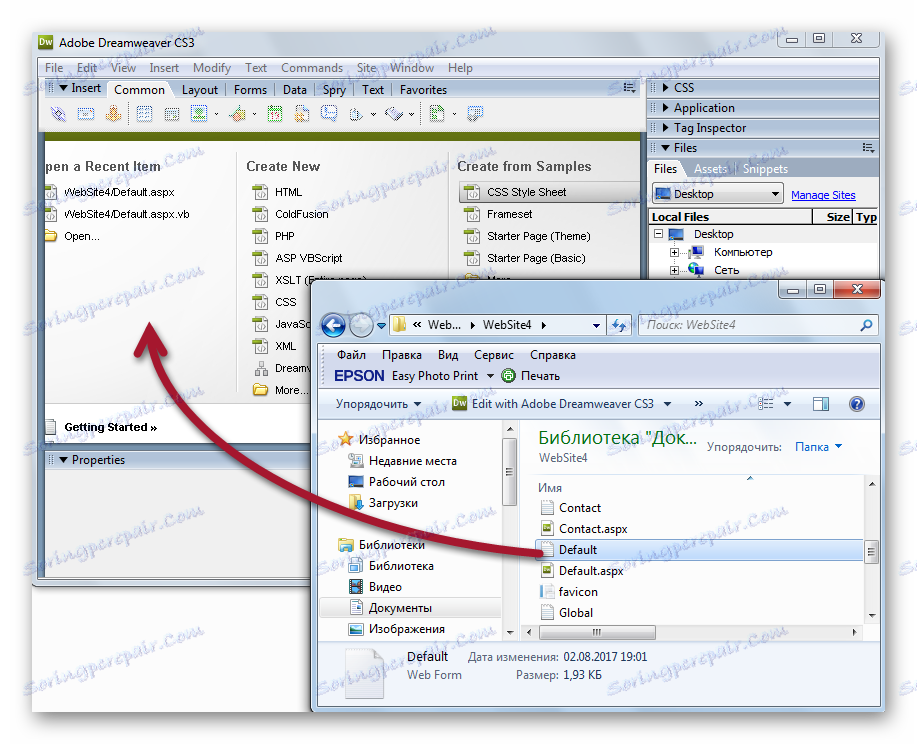Select the Hyperlink insert icon
This screenshot has width=917, height=744.
(56, 115)
